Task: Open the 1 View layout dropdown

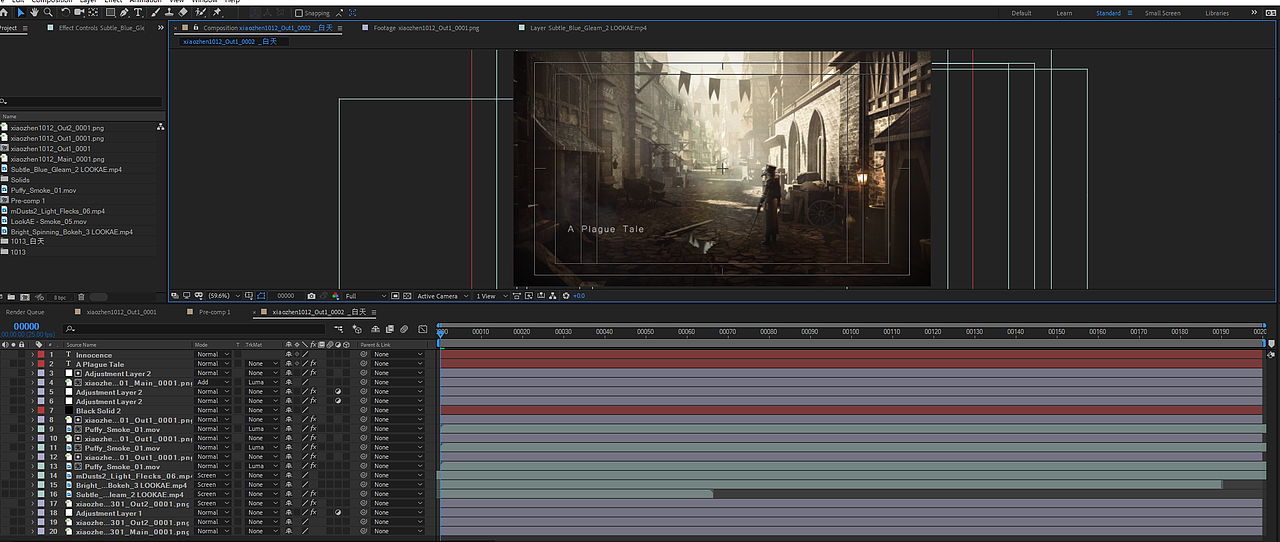Action: [x=491, y=296]
